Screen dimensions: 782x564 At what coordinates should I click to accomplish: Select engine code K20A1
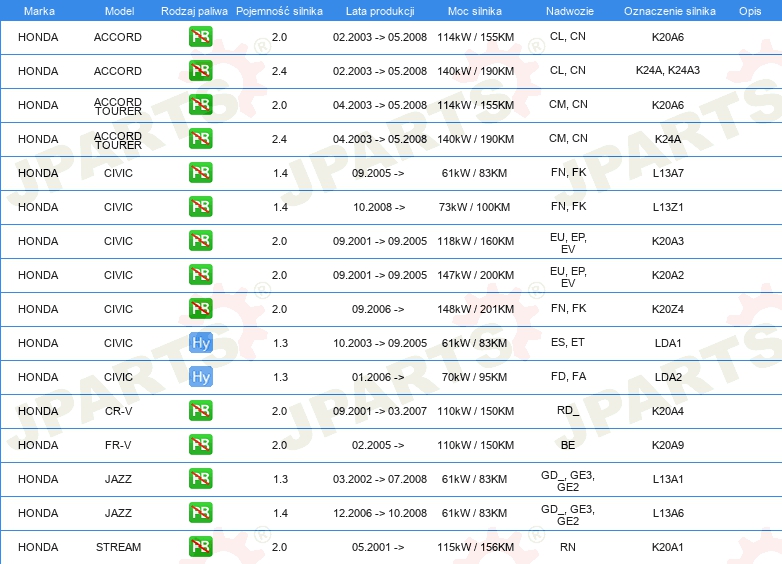pyautogui.click(x=668, y=547)
